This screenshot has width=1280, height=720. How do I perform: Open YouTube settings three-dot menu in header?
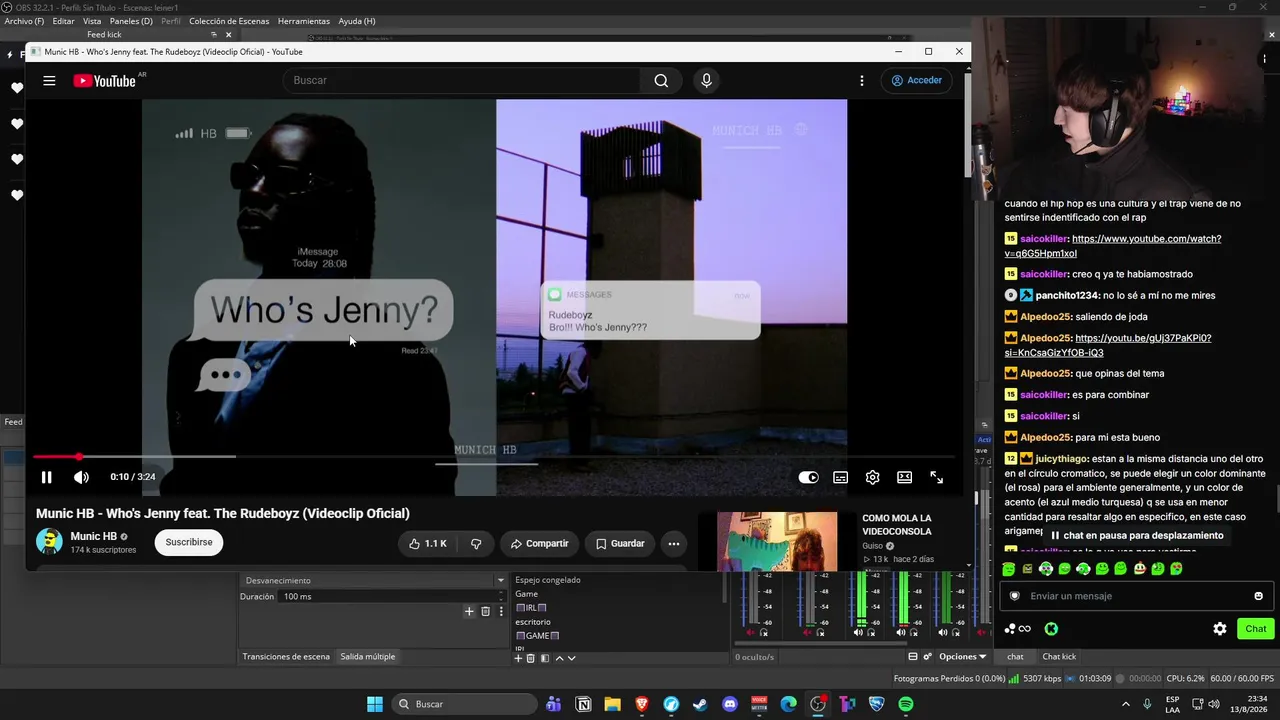click(862, 80)
